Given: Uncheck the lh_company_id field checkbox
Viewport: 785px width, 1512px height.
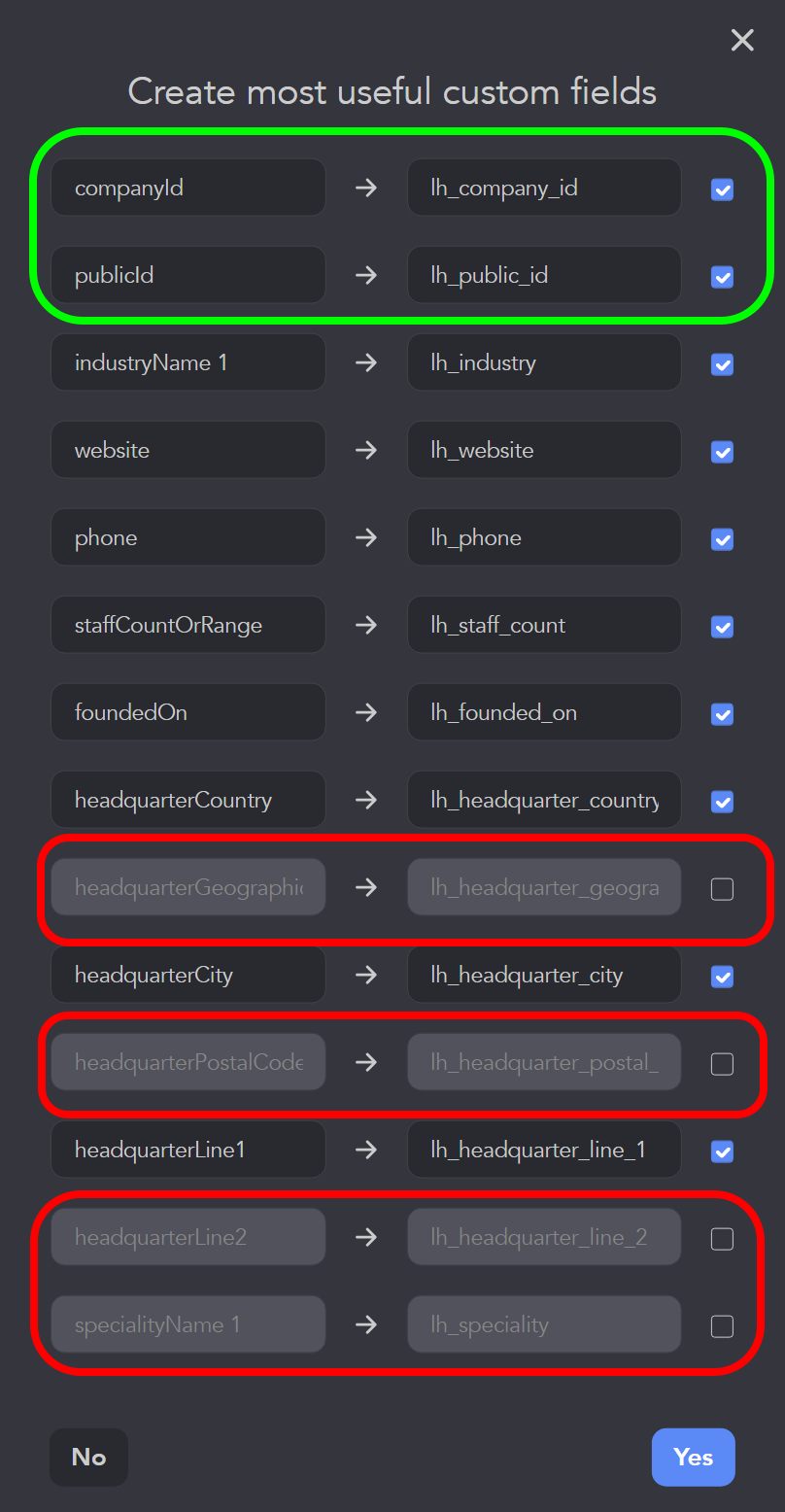Looking at the screenshot, I should [722, 189].
